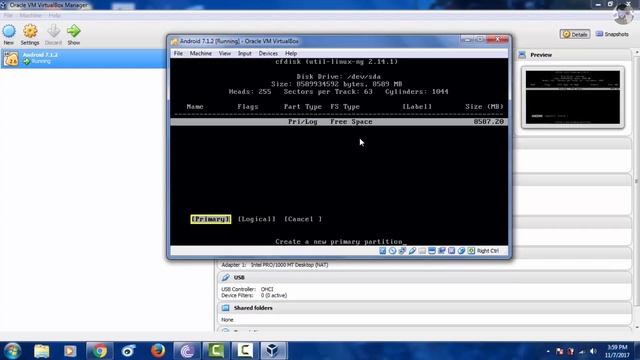Screen dimensions: 640x360
Task: Select Android 7.1.2 in the VM list
Action: (84, 59)
